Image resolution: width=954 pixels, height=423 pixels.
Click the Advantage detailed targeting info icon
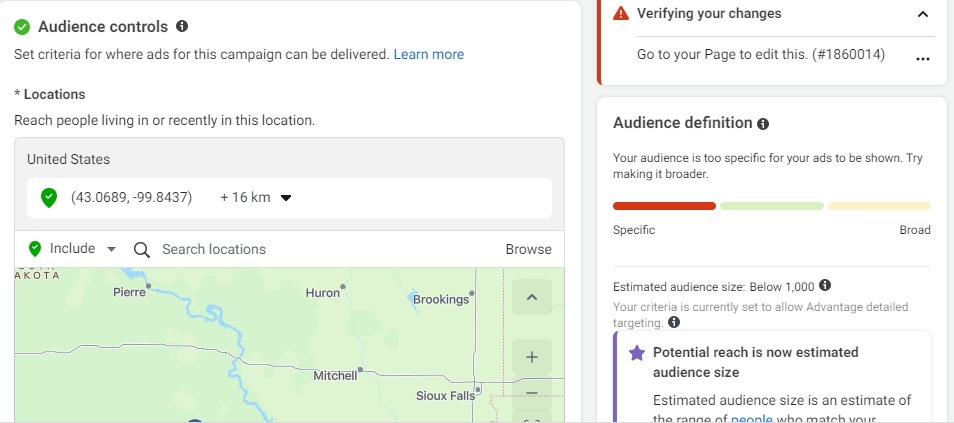point(674,323)
